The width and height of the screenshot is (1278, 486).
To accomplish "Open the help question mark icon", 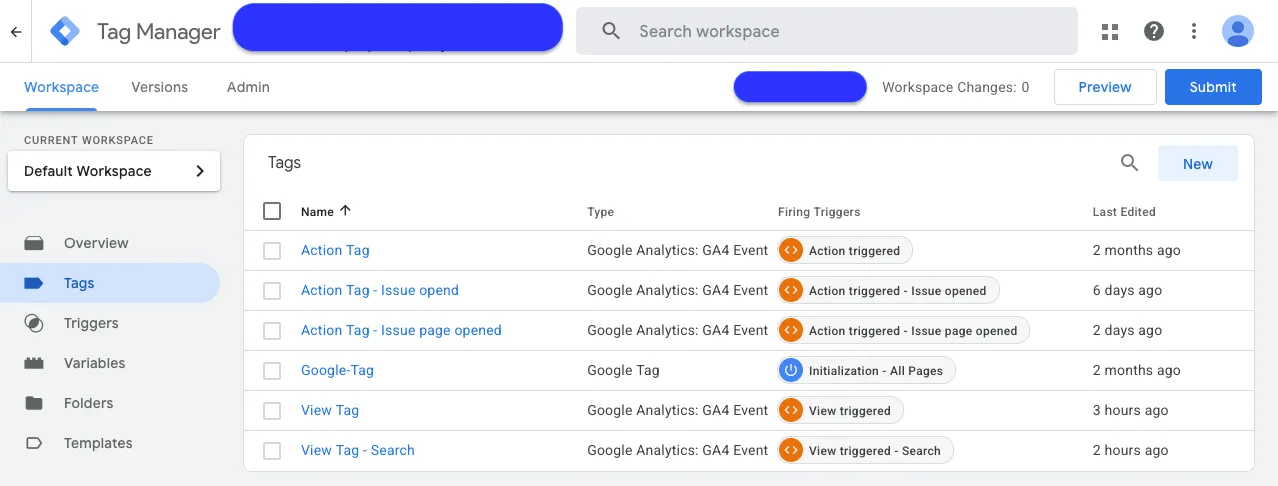I will [x=1154, y=31].
